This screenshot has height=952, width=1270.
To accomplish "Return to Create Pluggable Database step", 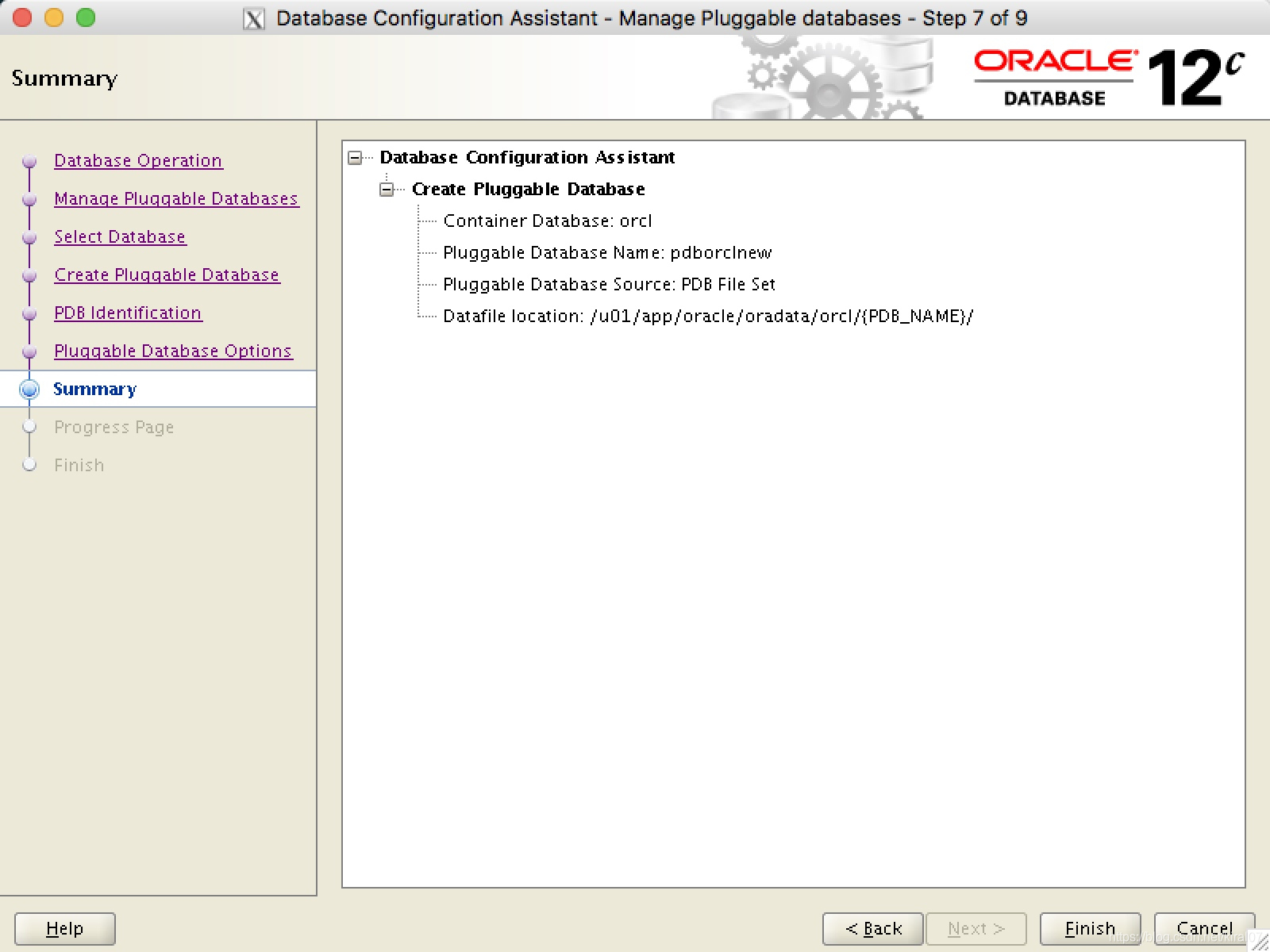I will coord(167,274).
